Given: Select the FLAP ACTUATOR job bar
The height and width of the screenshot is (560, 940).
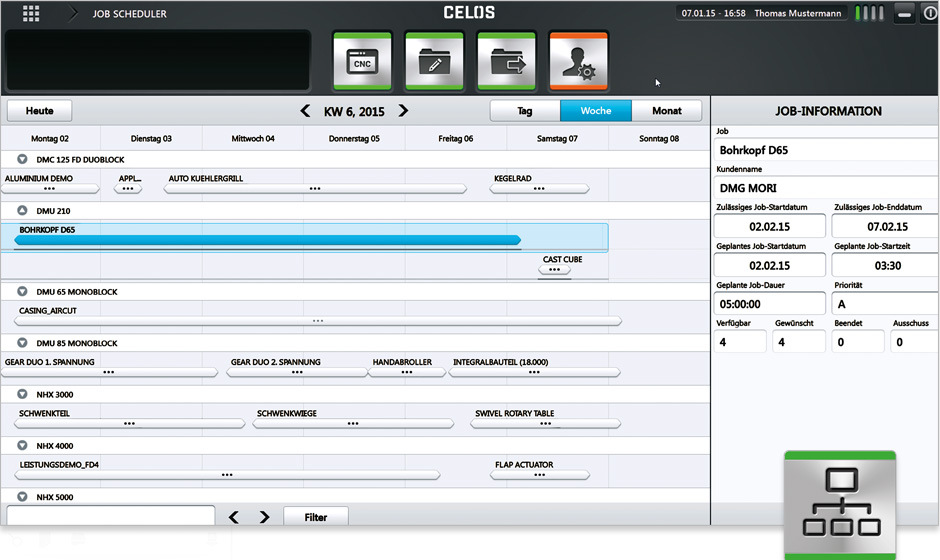Looking at the screenshot, I should [540, 474].
